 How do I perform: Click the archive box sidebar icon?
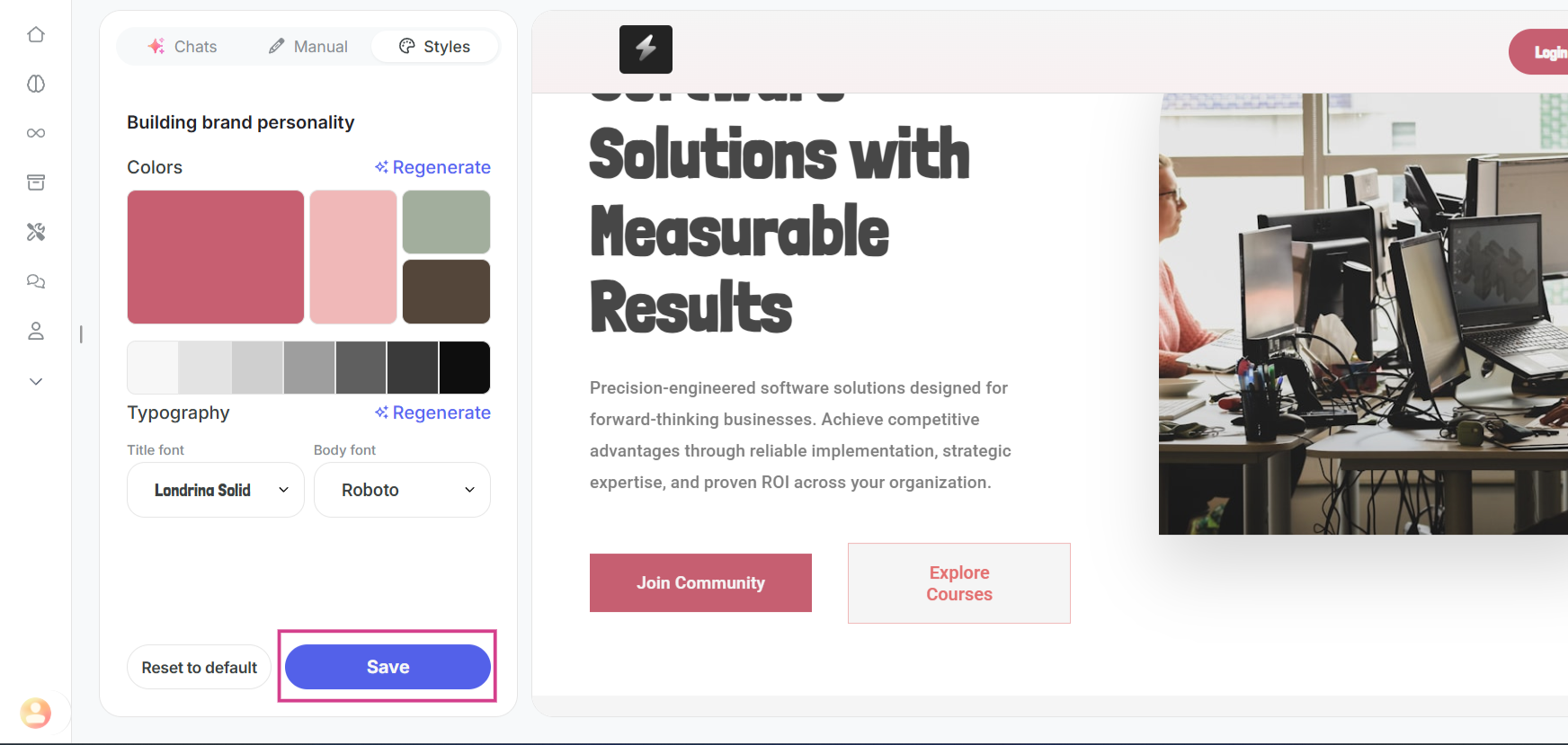pyautogui.click(x=36, y=182)
